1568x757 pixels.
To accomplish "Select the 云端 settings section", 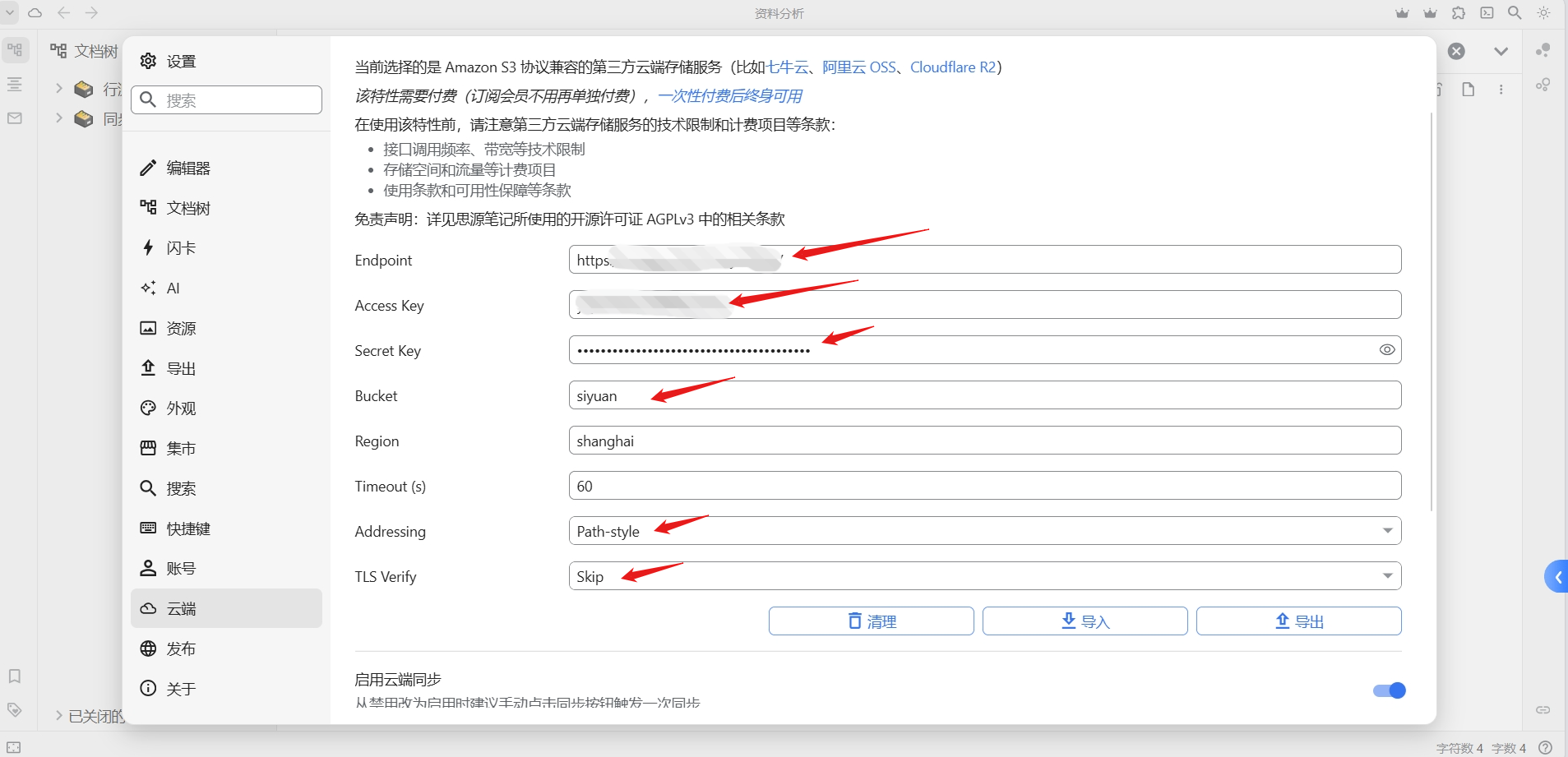I will coord(226,608).
